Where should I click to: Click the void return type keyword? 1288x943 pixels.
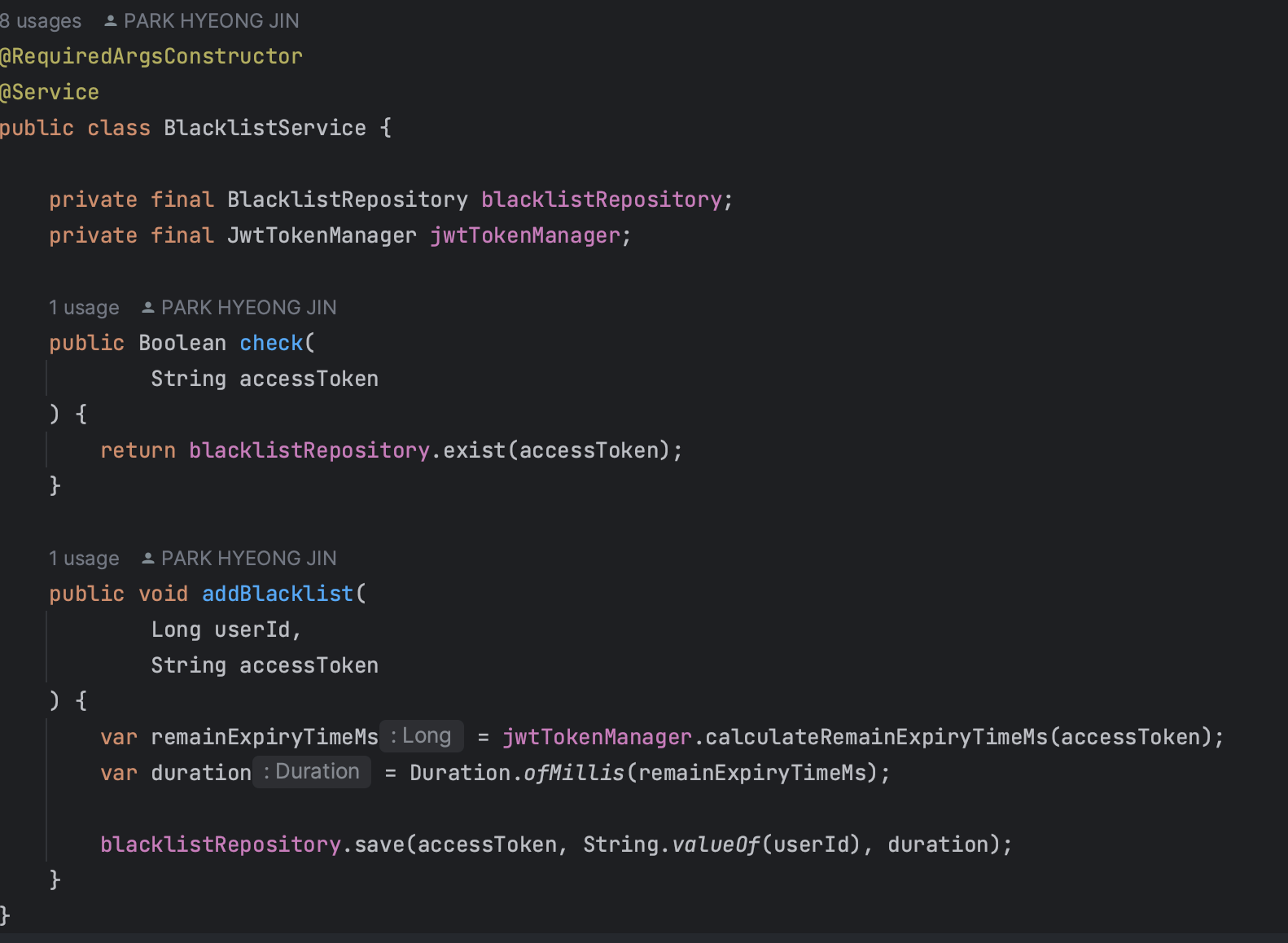coord(163,594)
